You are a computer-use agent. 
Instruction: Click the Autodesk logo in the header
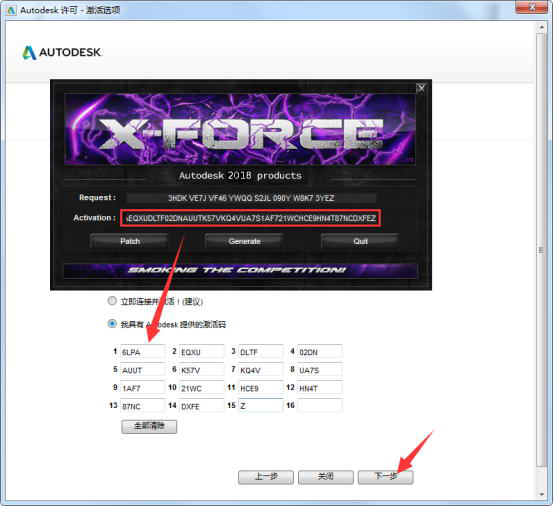[x=62, y=53]
